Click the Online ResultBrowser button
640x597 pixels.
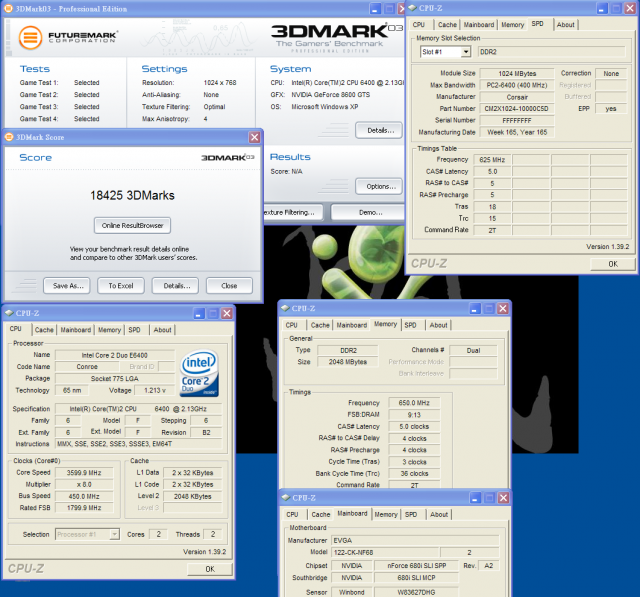[132, 225]
